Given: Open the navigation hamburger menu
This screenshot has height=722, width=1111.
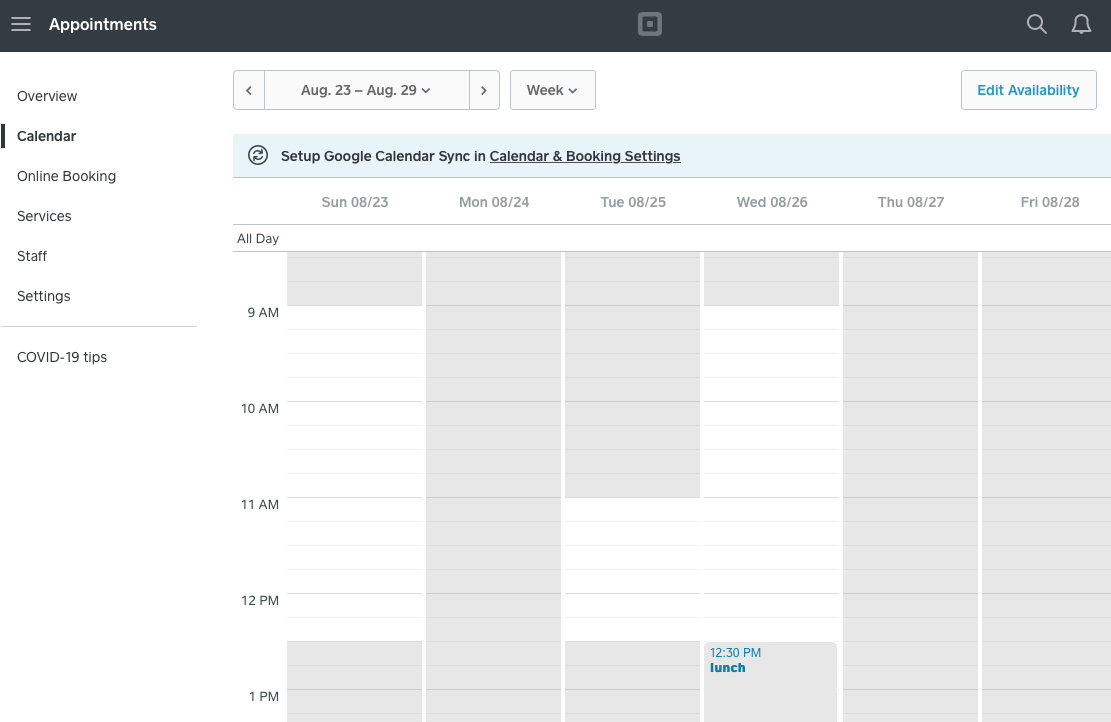Looking at the screenshot, I should pyautogui.click(x=21, y=24).
